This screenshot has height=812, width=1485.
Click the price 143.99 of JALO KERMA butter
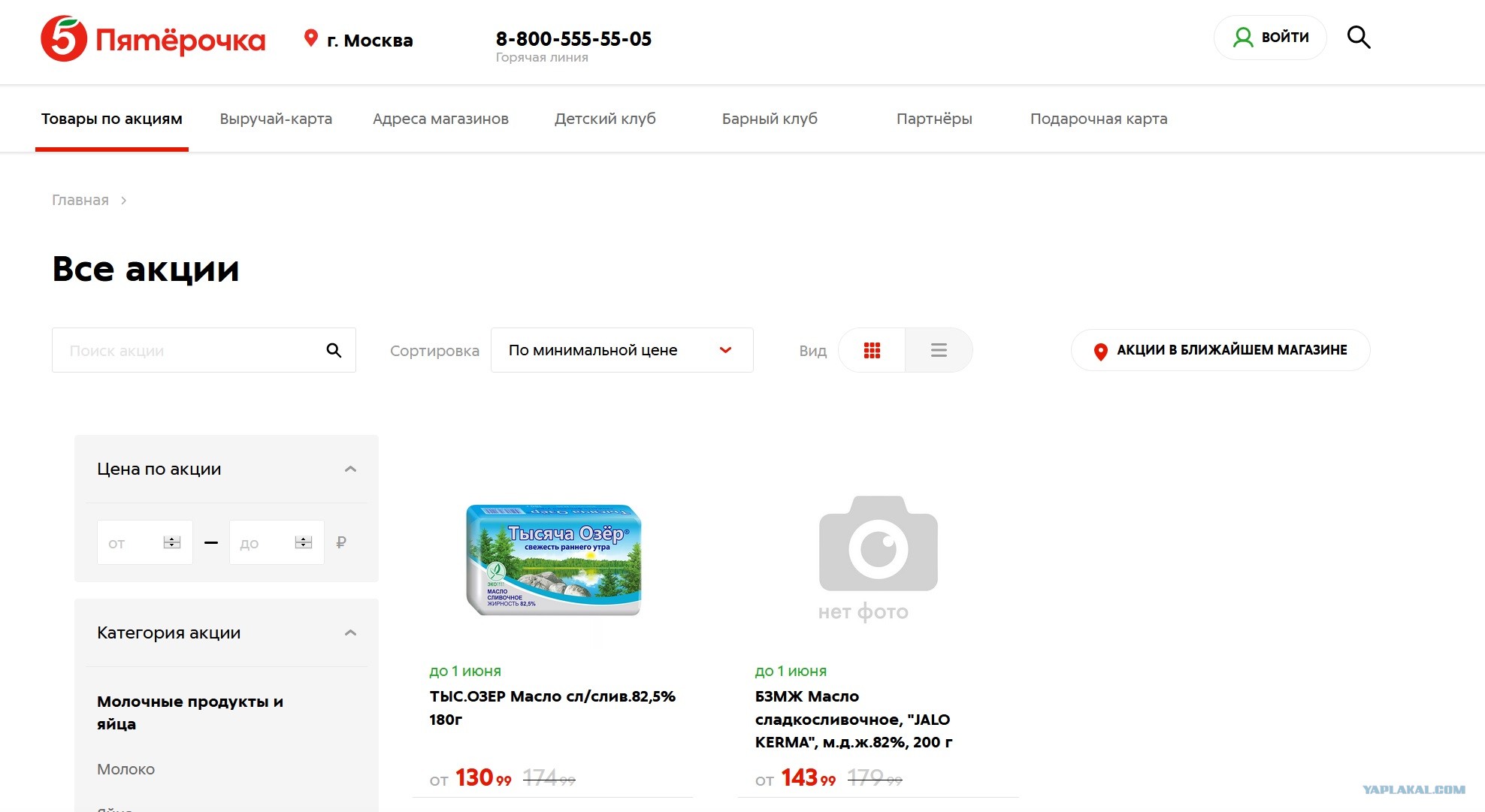tap(809, 777)
